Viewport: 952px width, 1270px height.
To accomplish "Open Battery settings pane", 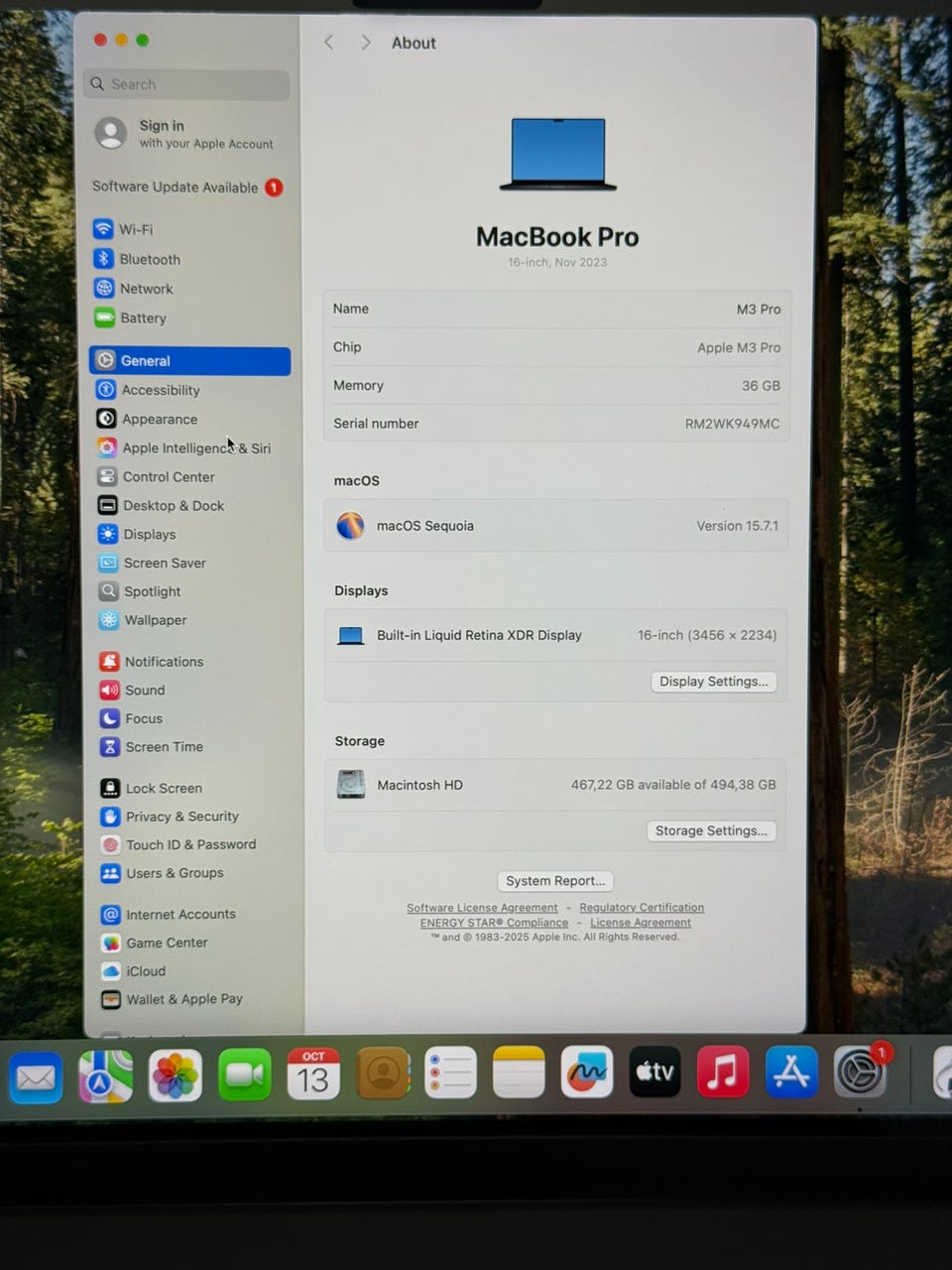I will (x=131, y=318).
